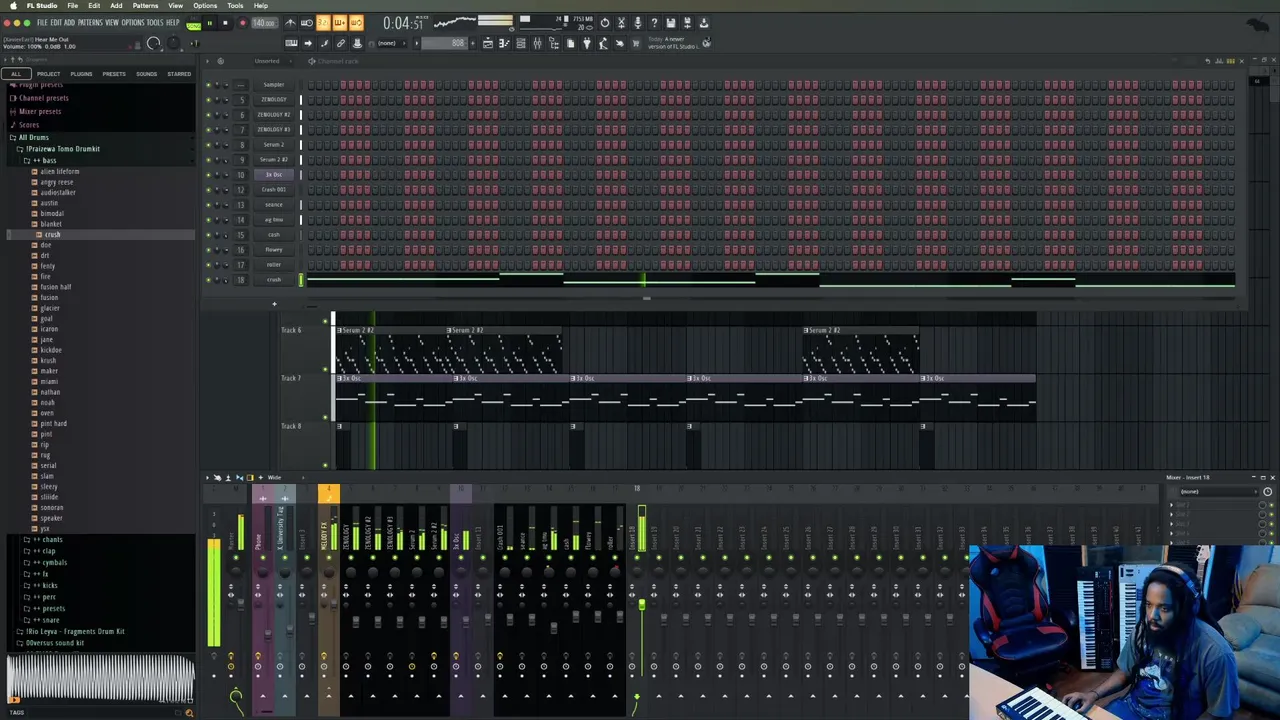The width and height of the screenshot is (1280, 720).
Task: Click the 0:04:51 song time display
Action: pyautogui.click(x=404, y=23)
